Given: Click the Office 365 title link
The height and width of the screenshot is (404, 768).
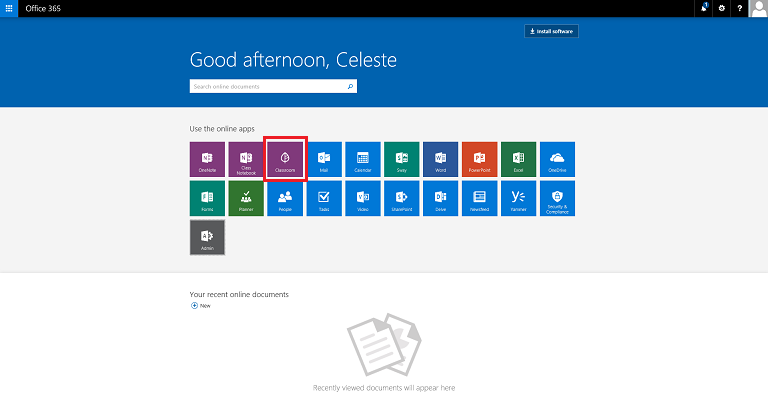Looking at the screenshot, I should click(43, 8).
